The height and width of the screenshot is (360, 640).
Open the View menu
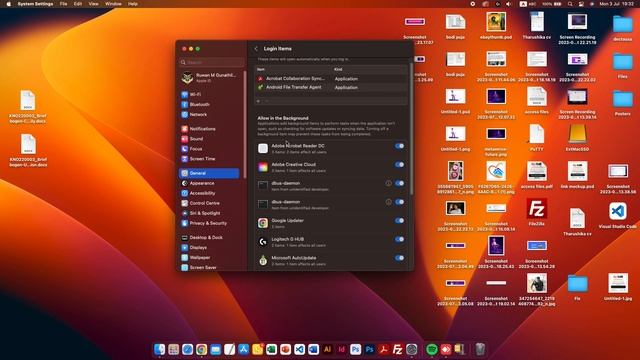93,4
